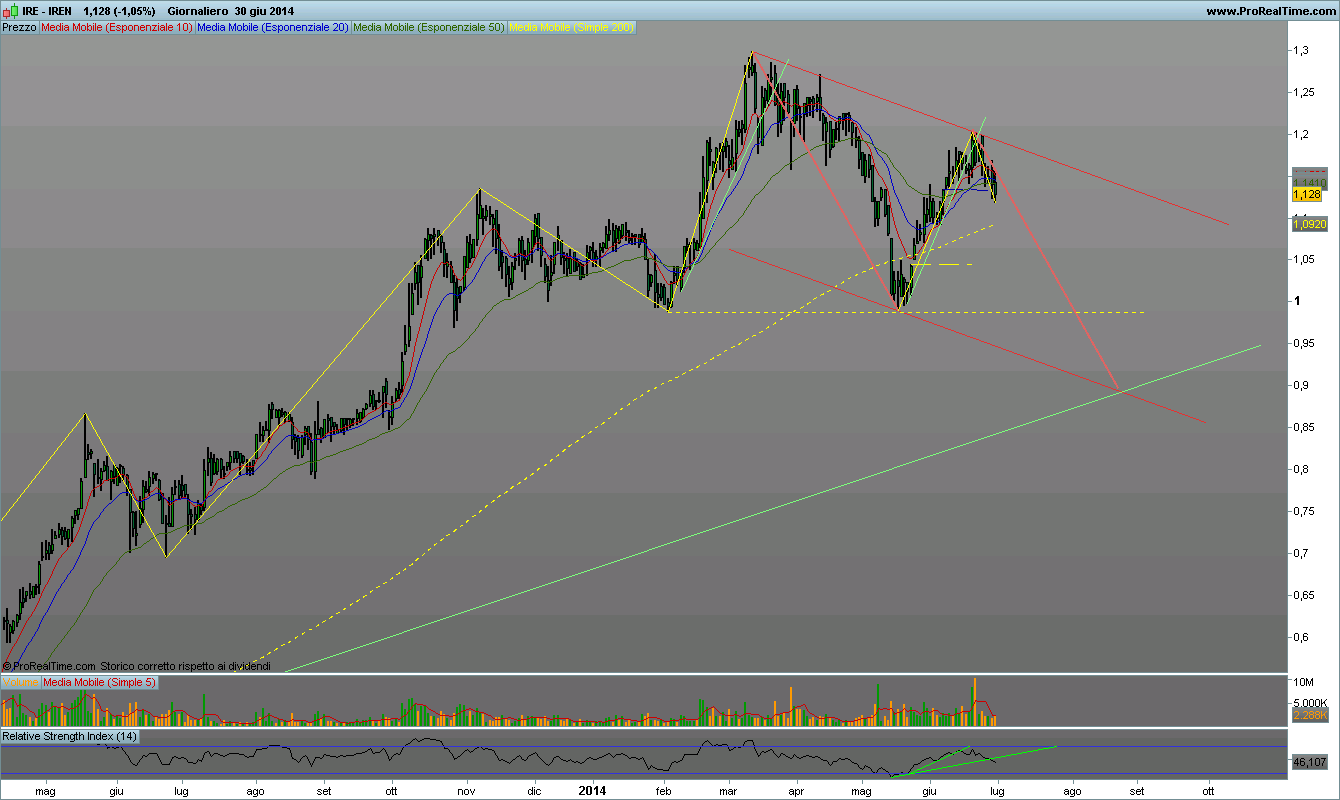Click the nov month on time axis
The image size is (1340, 800).
(467, 790)
